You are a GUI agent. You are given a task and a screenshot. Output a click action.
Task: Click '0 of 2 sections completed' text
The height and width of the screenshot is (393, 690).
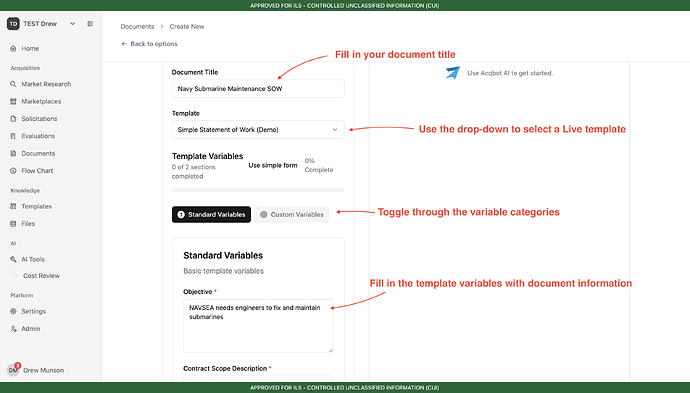(194, 172)
